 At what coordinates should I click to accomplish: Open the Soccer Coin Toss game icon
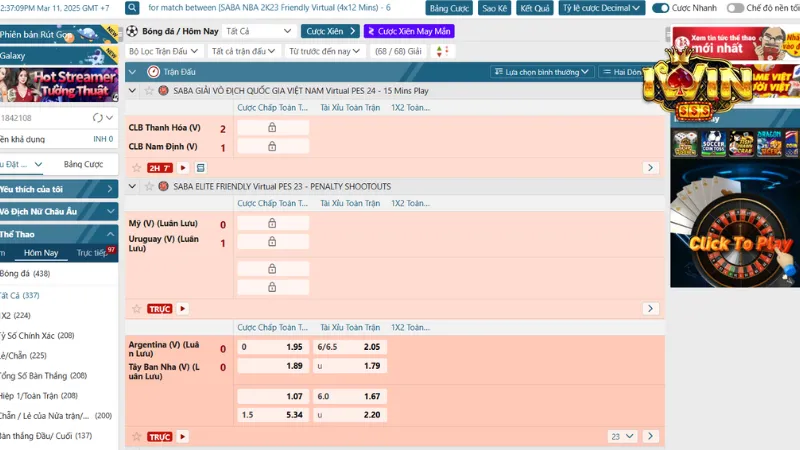tap(713, 143)
